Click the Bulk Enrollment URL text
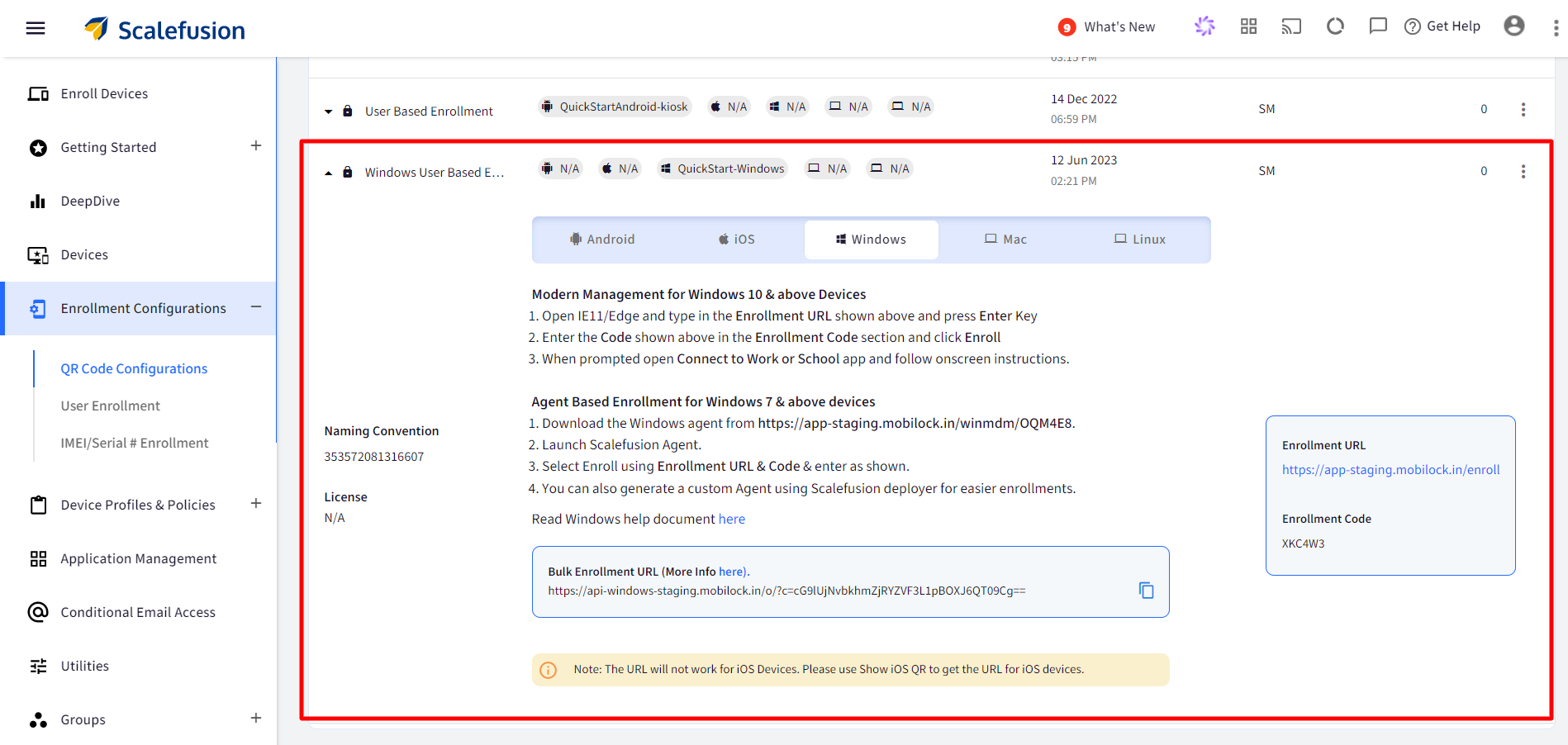The image size is (1568, 745). coord(786,591)
